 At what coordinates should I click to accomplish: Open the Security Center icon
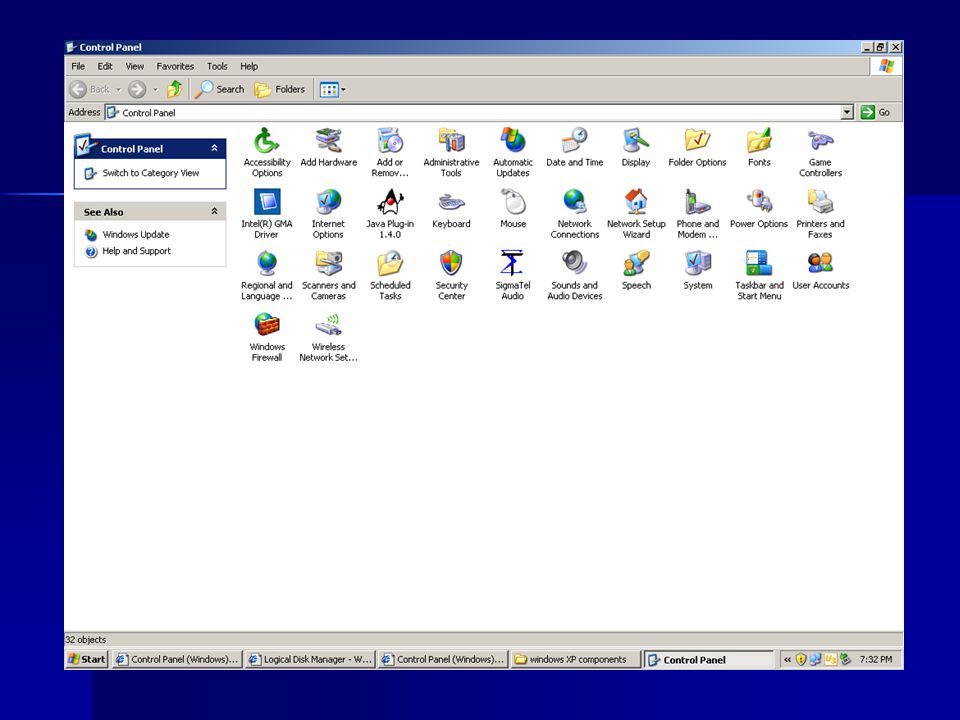(451, 275)
